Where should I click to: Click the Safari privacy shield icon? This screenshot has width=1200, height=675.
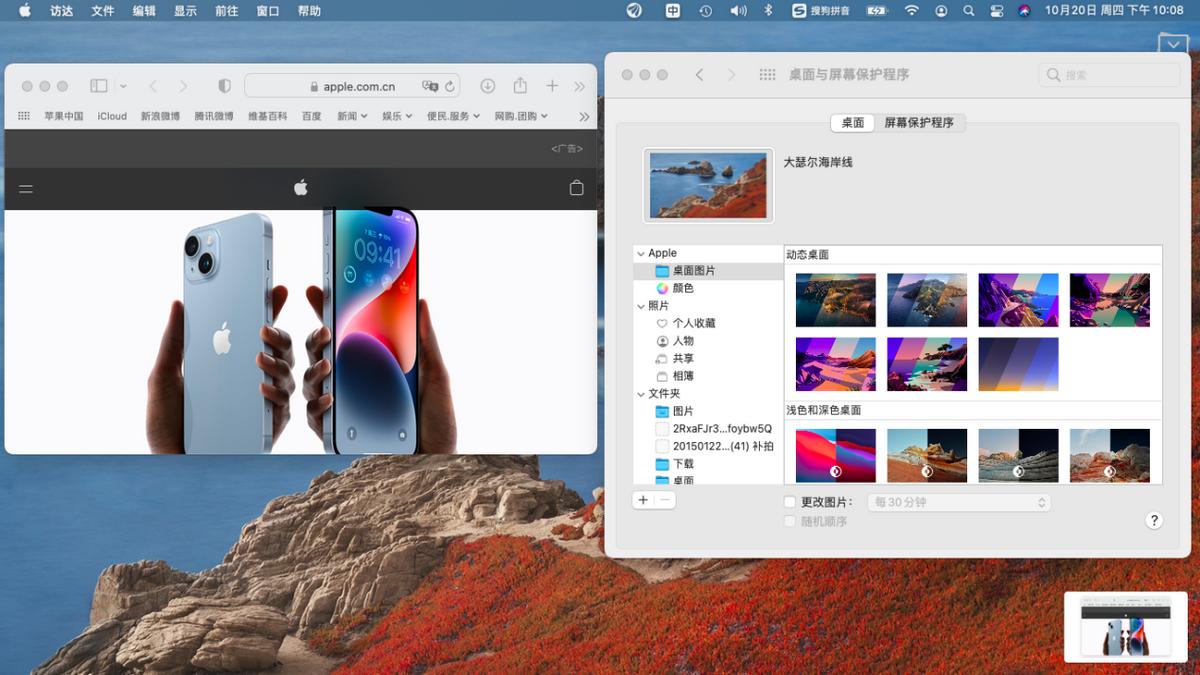point(224,86)
